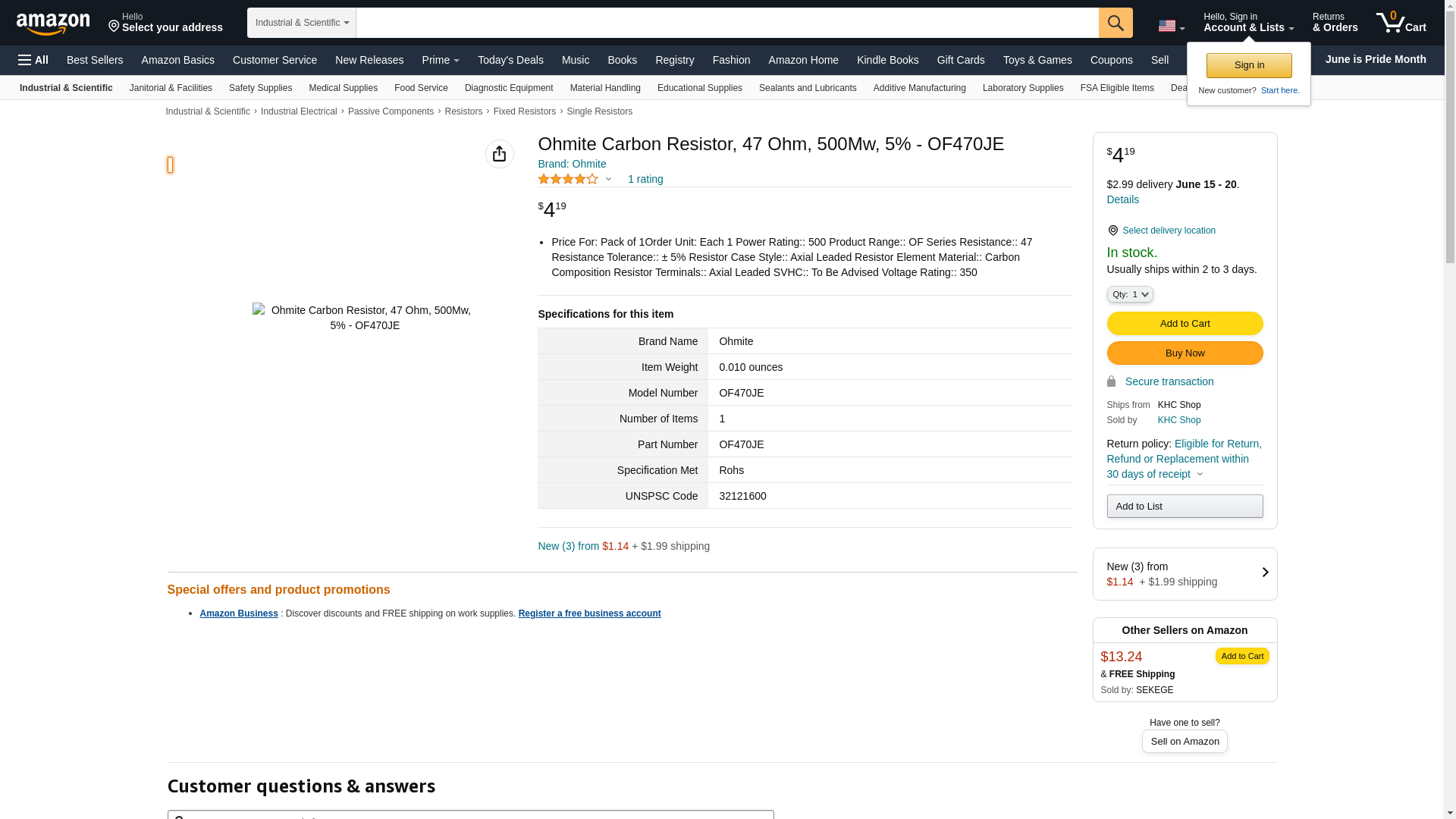Click the search magnifier button
The image size is (1456, 819).
[1115, 23]
